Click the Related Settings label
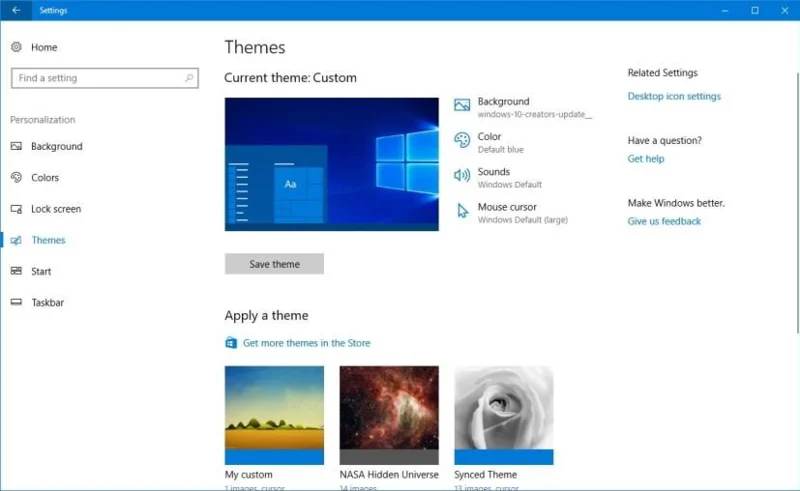The width and height of the screenshot is (800, 491). [x=662, y=72]
